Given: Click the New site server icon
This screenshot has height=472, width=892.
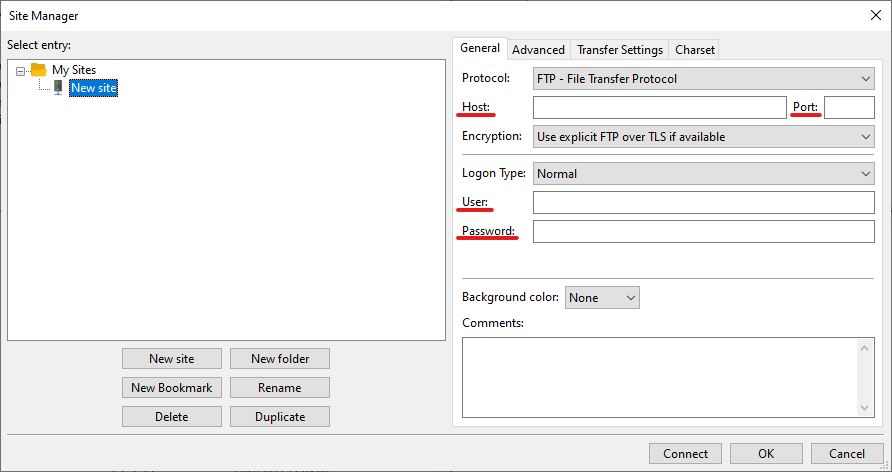Looking at the screenshot, I should point(58,88).
